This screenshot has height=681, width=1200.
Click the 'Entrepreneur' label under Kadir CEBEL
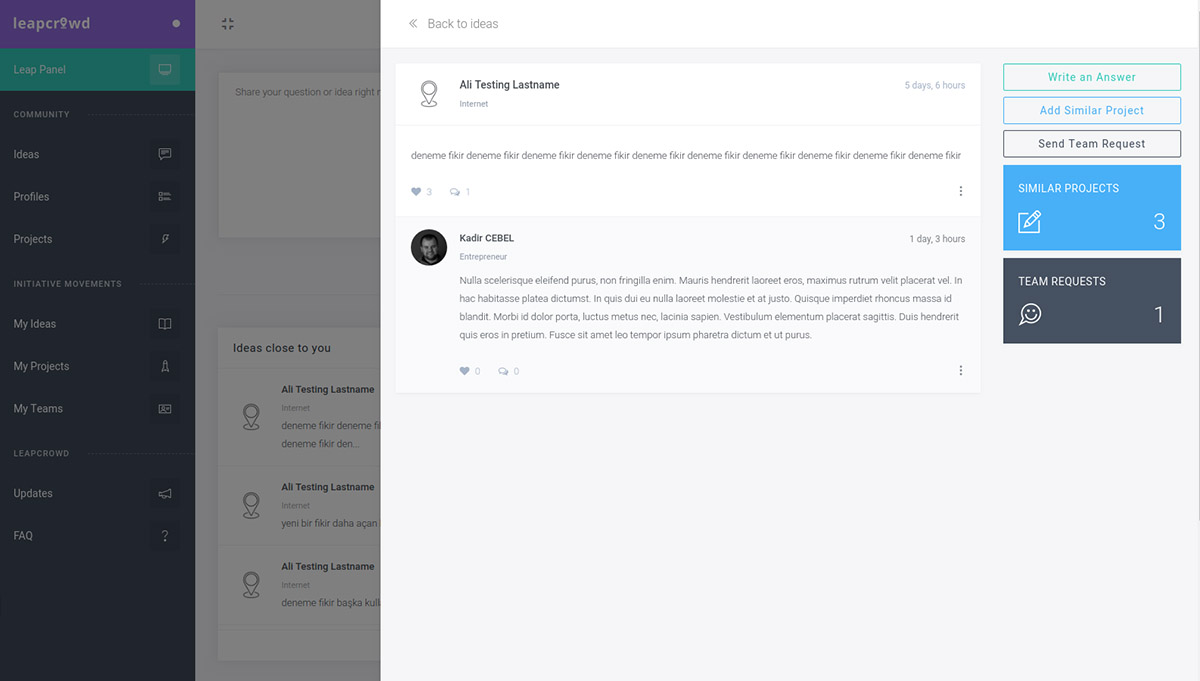(x=483, y=257)
